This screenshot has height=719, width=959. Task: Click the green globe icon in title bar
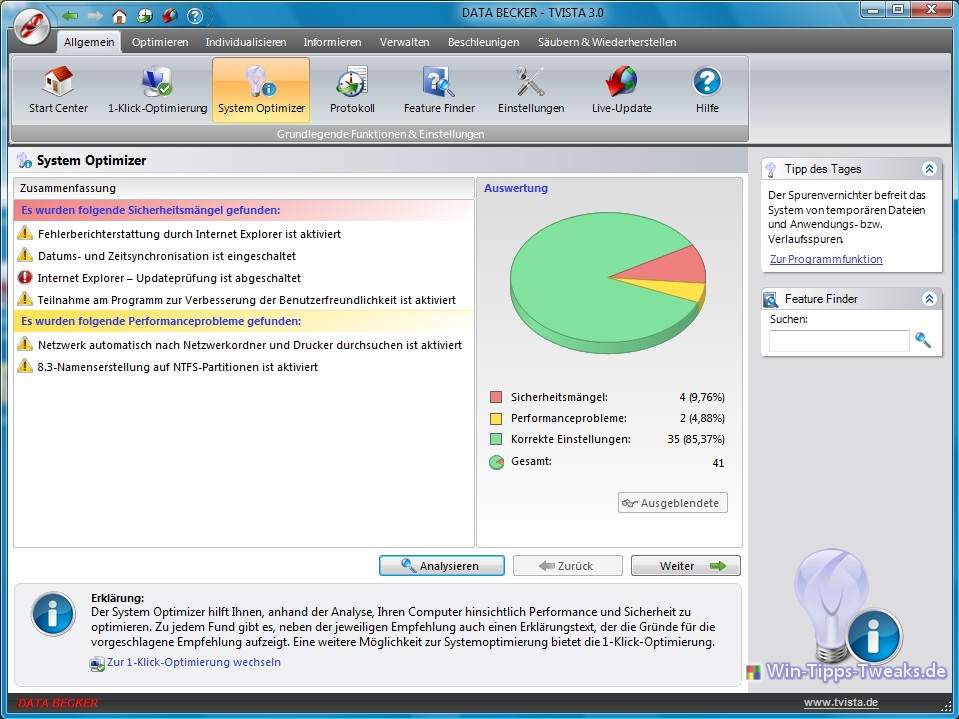tap(145, 16)
